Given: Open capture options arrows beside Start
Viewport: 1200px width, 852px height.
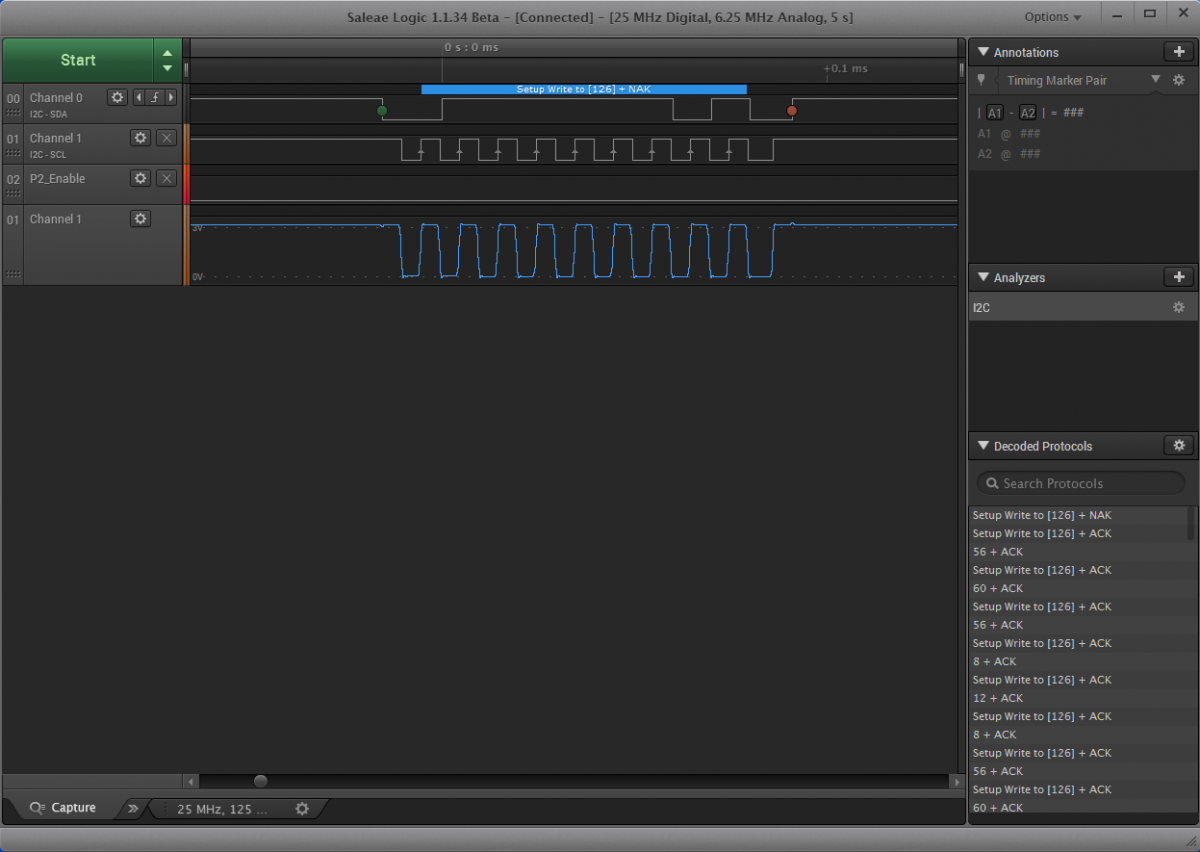Looking at the screenshot, I should pos(167,60).
